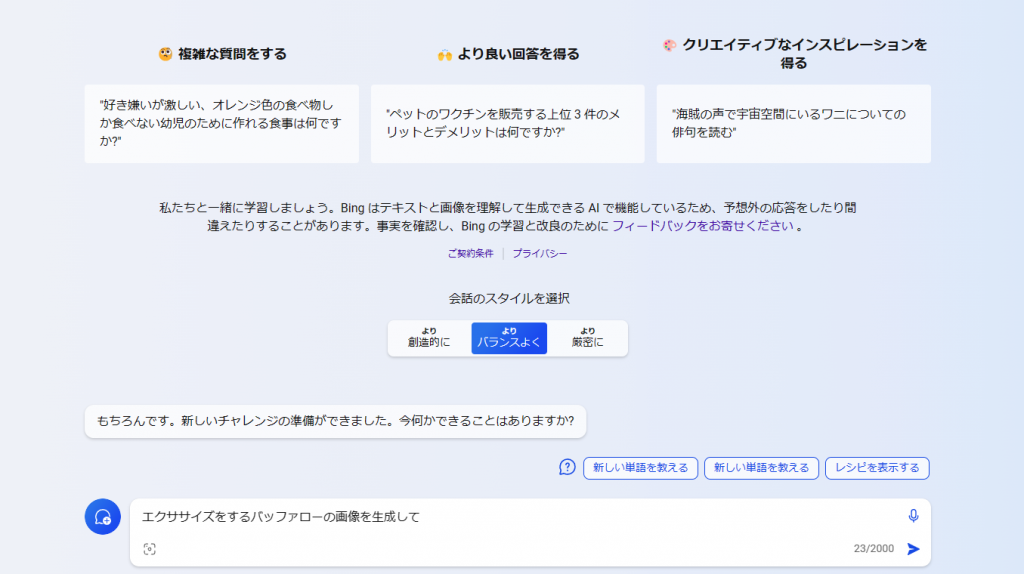Click the 会話のスタイルを選択 label
Image resolution: width=1024 pixels, height=574 pixels.
coord(509,298)
